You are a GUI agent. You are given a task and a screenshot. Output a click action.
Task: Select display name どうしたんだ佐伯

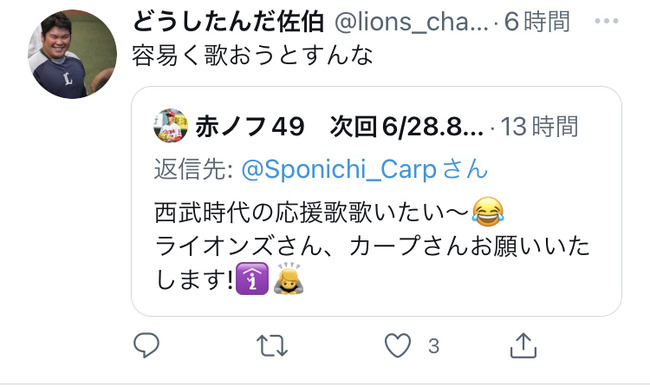coord(228,22)
